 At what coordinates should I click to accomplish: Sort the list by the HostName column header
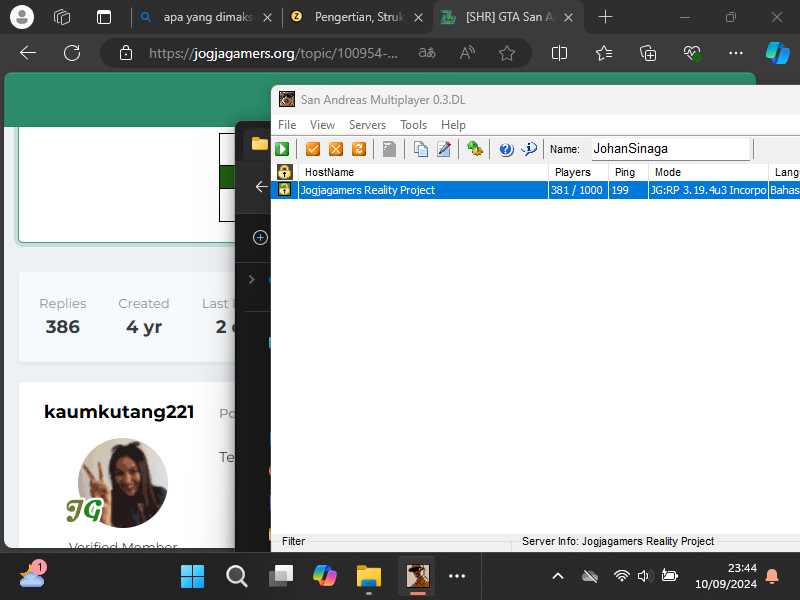pyautogui.click(x=423, y=172)
